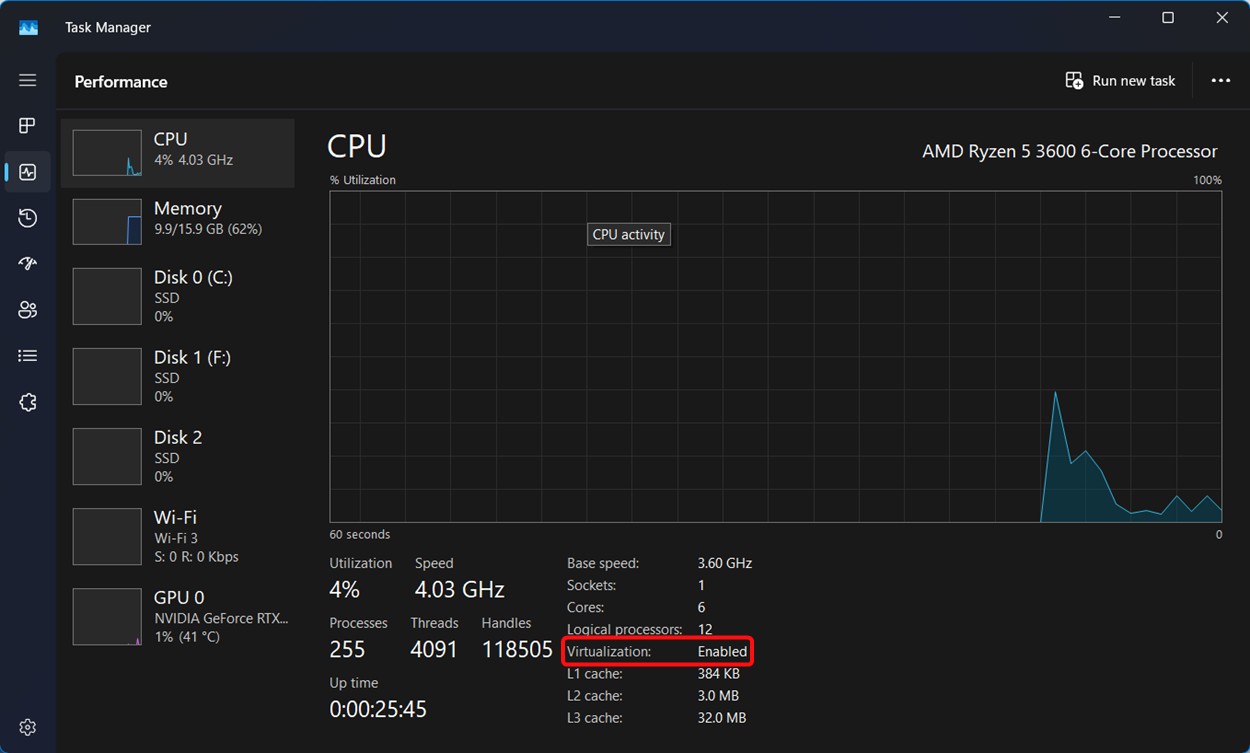This screenshot has height=753, width=1250.
Task: Open the Details list page
Action: pos(28,356)
